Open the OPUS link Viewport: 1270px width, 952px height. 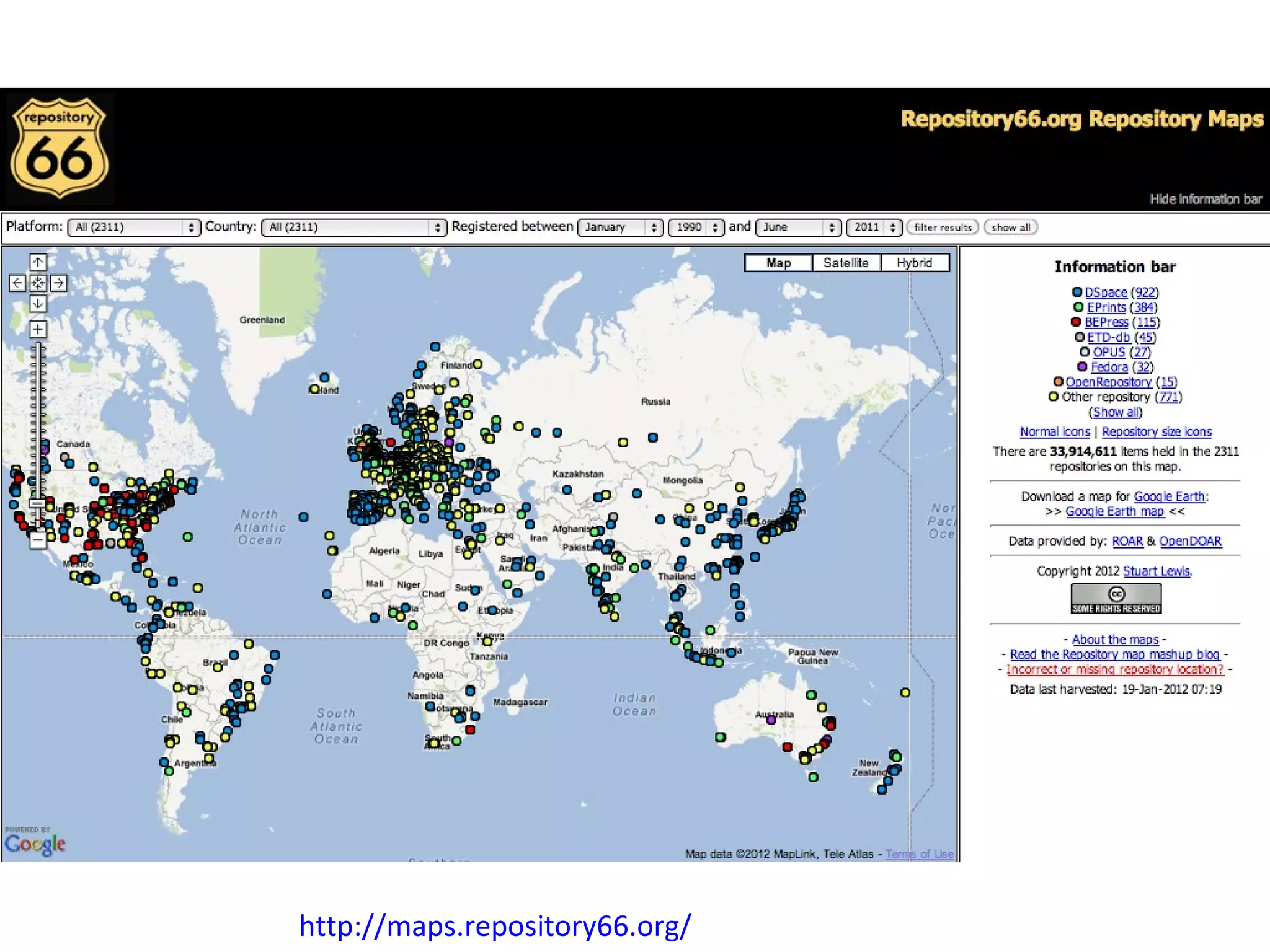(1109, 352)
